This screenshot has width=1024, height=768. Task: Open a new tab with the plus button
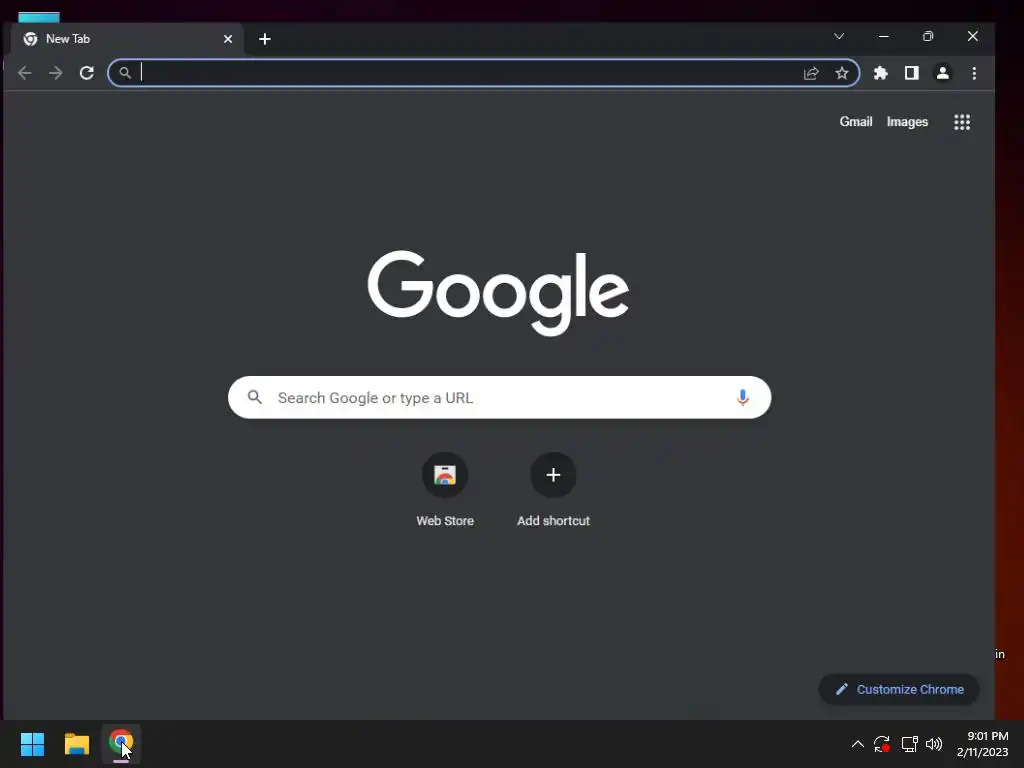click(264, 39)
